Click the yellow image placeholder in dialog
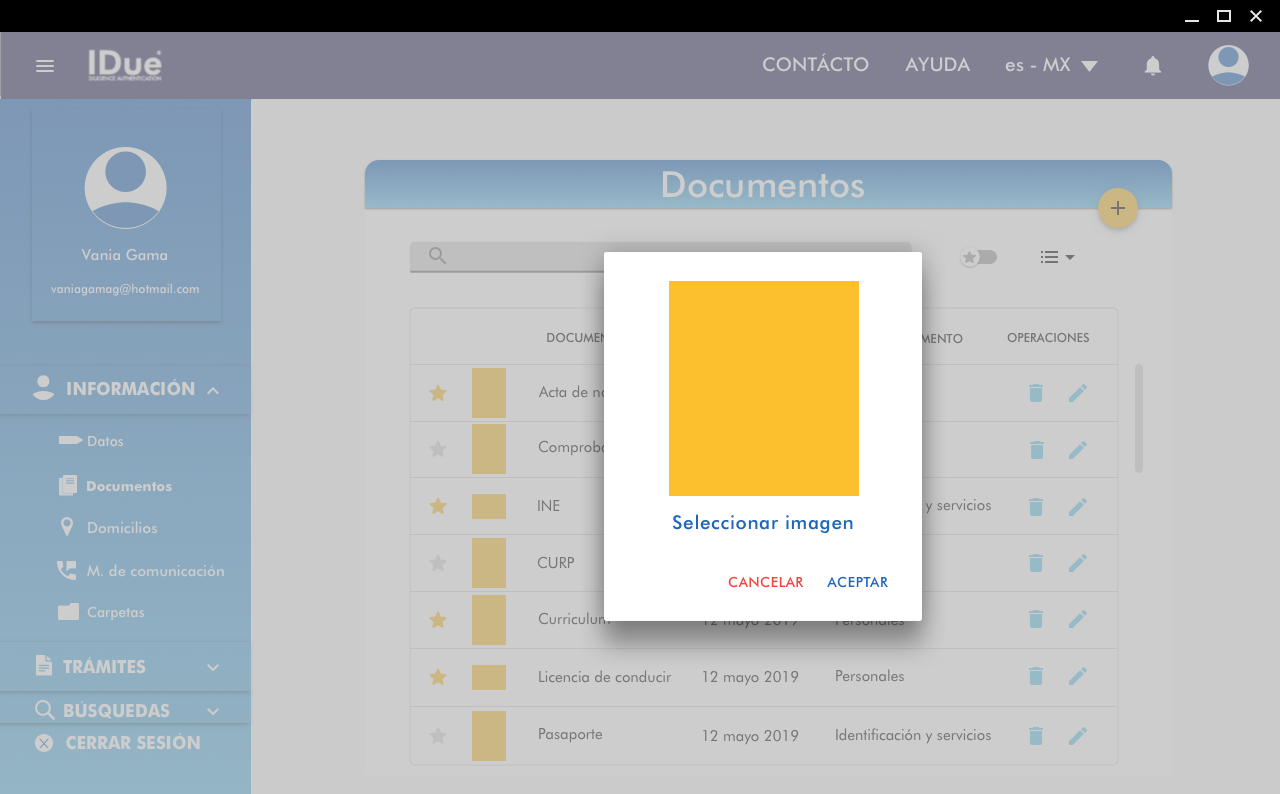 coord(763,388)
